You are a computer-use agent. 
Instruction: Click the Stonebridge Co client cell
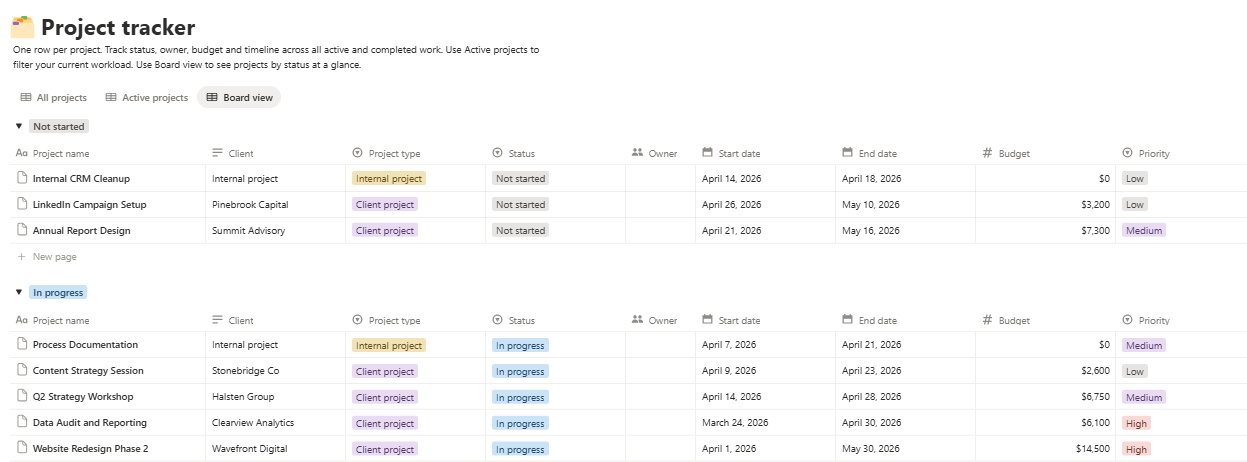(275, 370)
